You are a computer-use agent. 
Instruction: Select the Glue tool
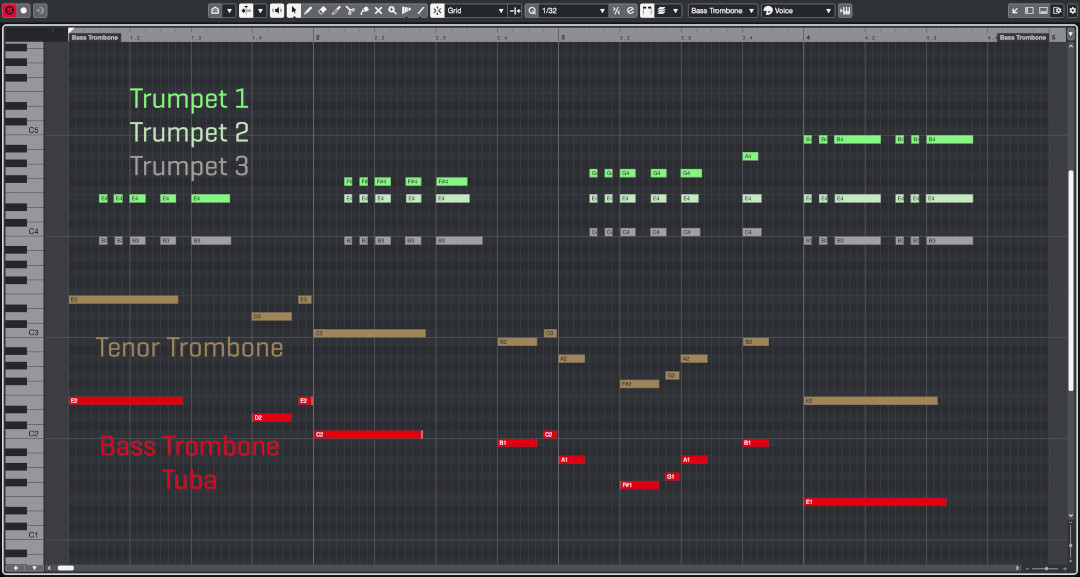364,10
